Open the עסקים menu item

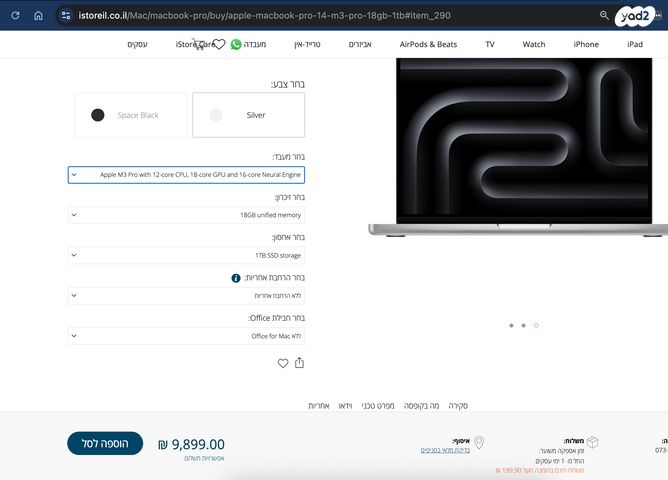(137, 44)
